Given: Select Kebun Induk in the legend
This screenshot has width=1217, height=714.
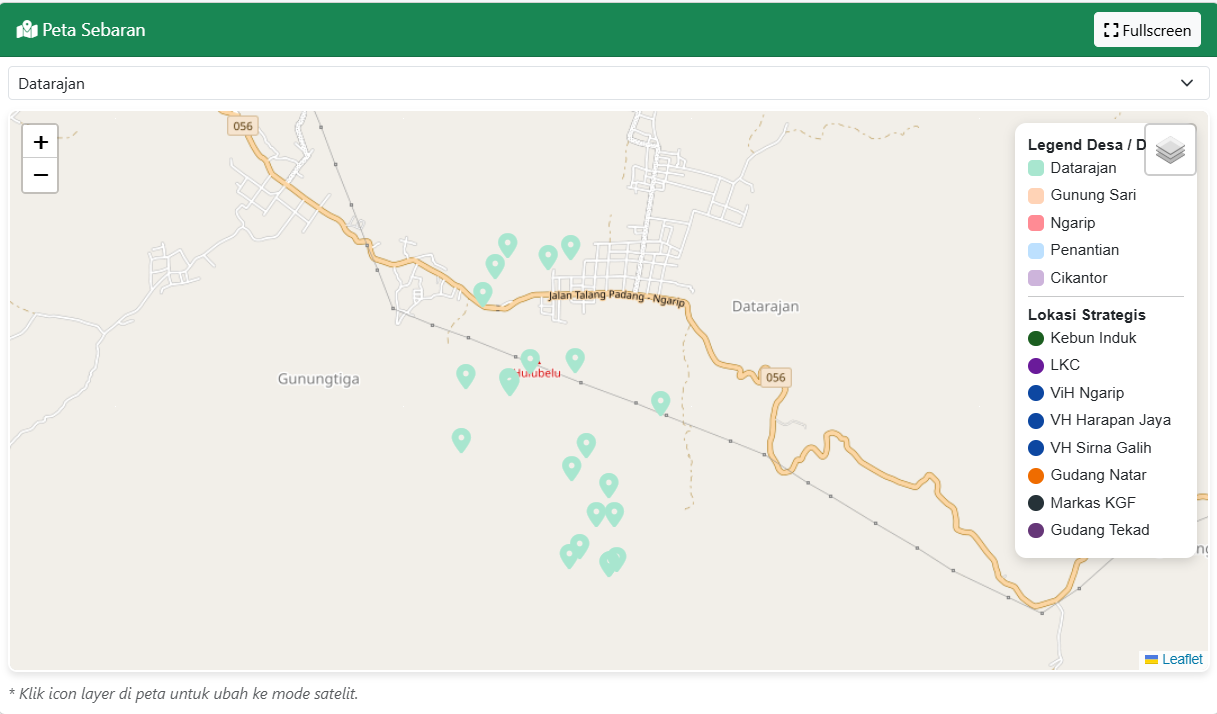Looking at the screenshot, I should pyautogui.click(x=1093, y=338).
